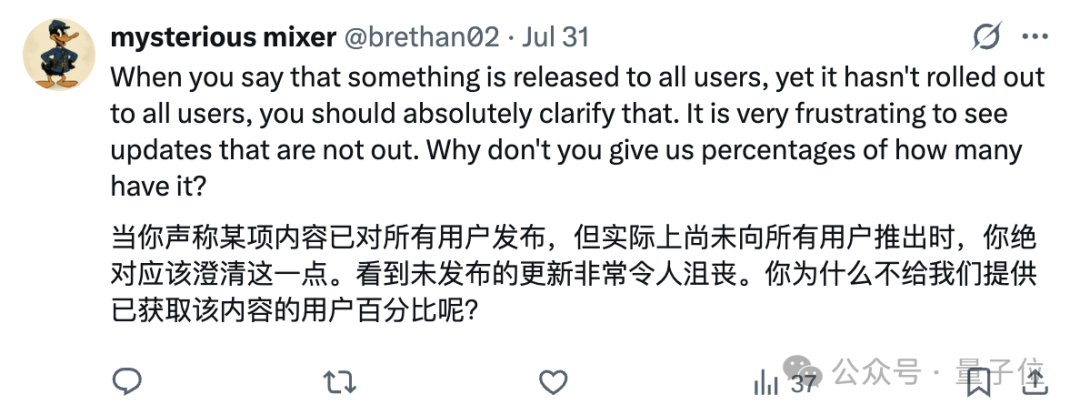Click the WeChat logo in the watermark
The height and width of the screenshot is (415, 1080).
(x=804, y=373)
